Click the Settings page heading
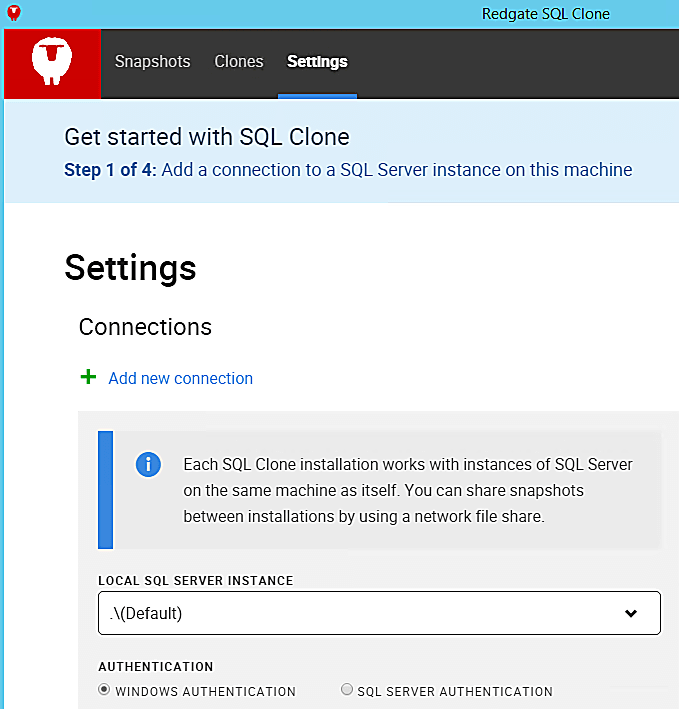The width and height of the screenshot is (679, 709). point(130,268)
